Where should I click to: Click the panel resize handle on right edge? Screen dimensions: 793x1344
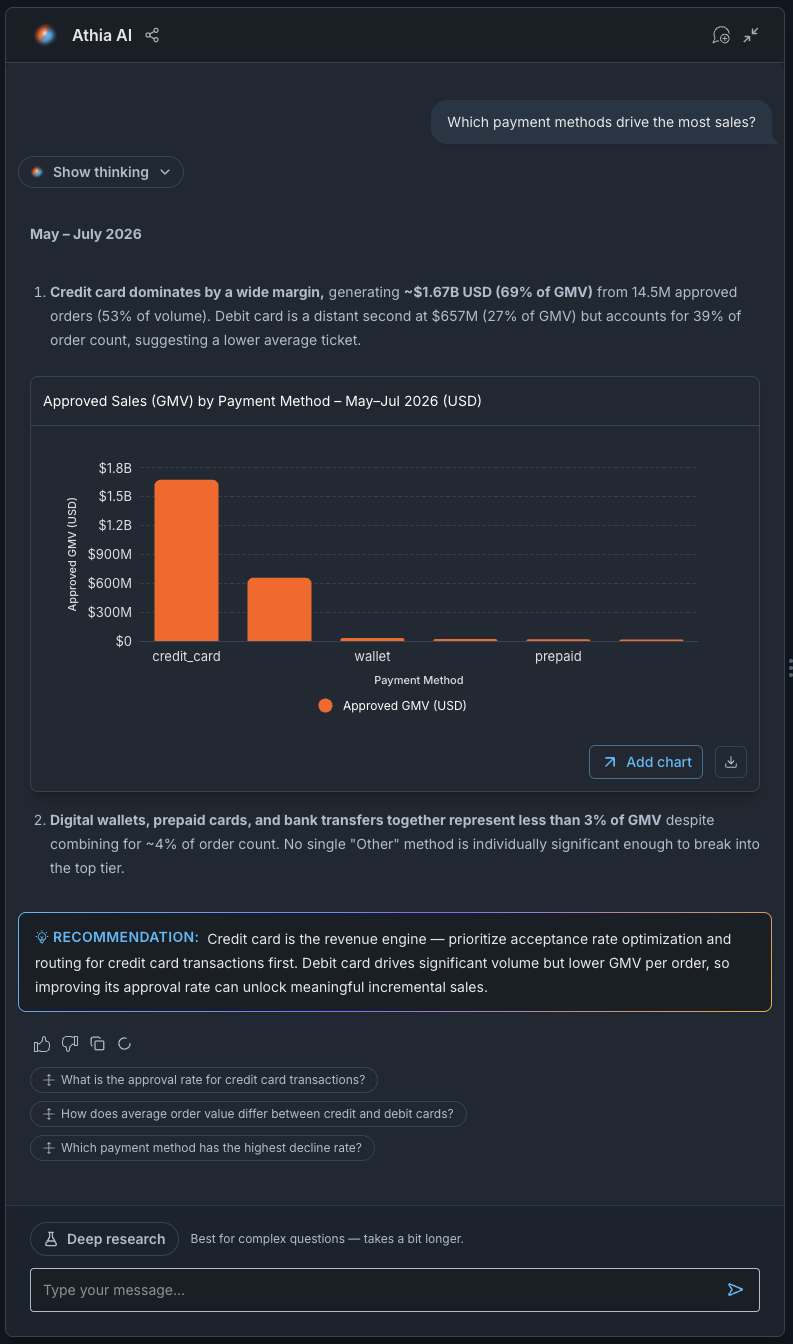click(x=790, y=668)
